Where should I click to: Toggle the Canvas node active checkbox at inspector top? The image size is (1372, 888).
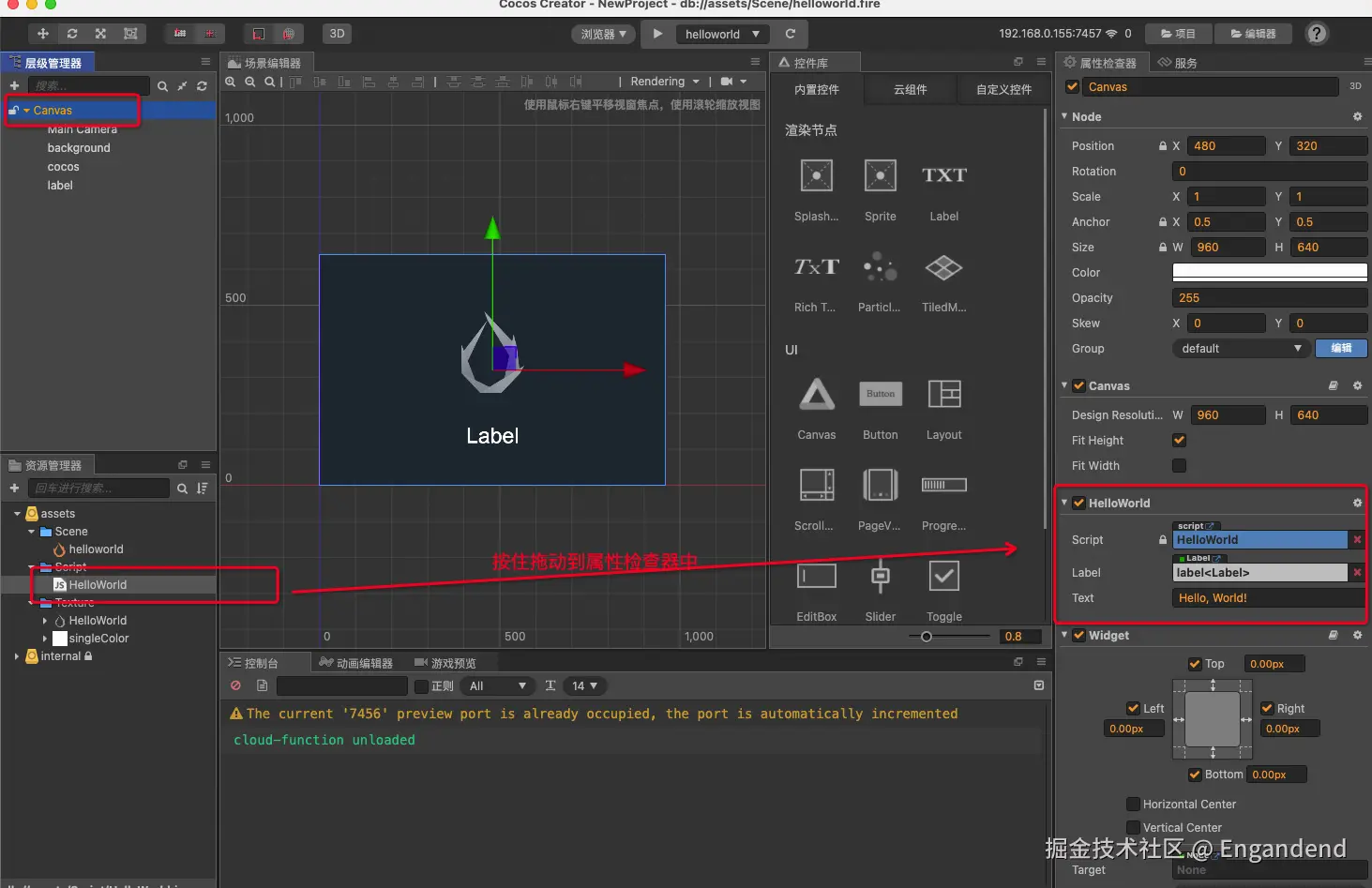pyautogui.click(x=1073, y=87)
